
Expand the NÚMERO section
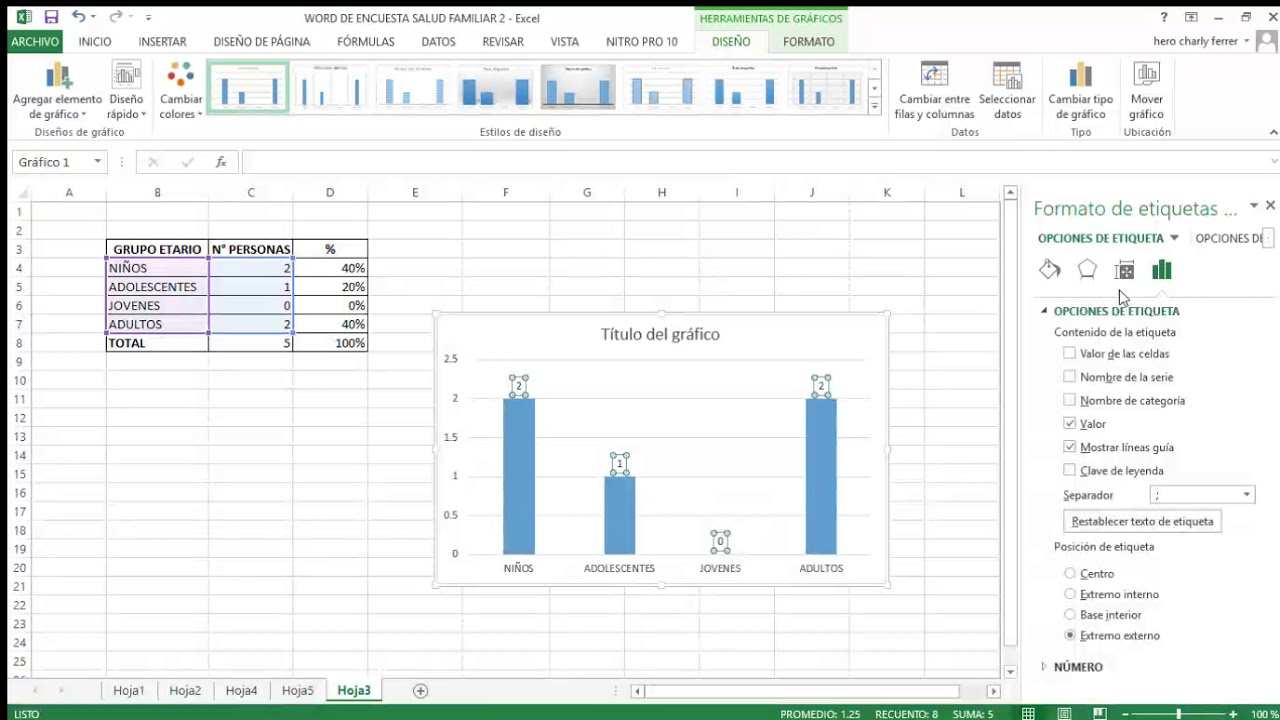(x=1044, y=667)
